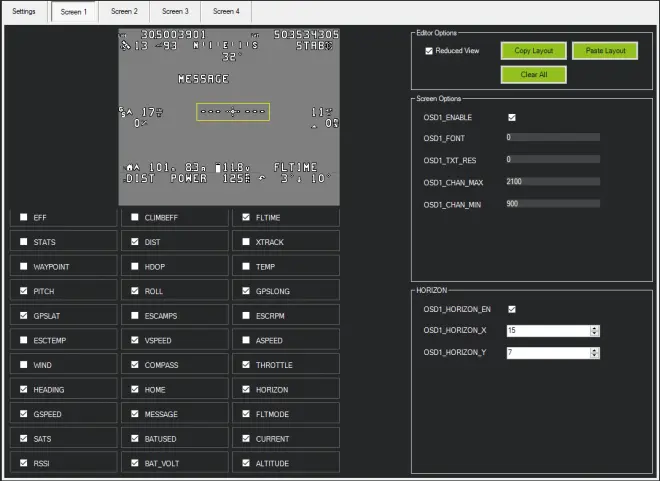Select the FLTIME element in OSD preview
The height and width of the screenshot is (481, 660).
point(295,167)
